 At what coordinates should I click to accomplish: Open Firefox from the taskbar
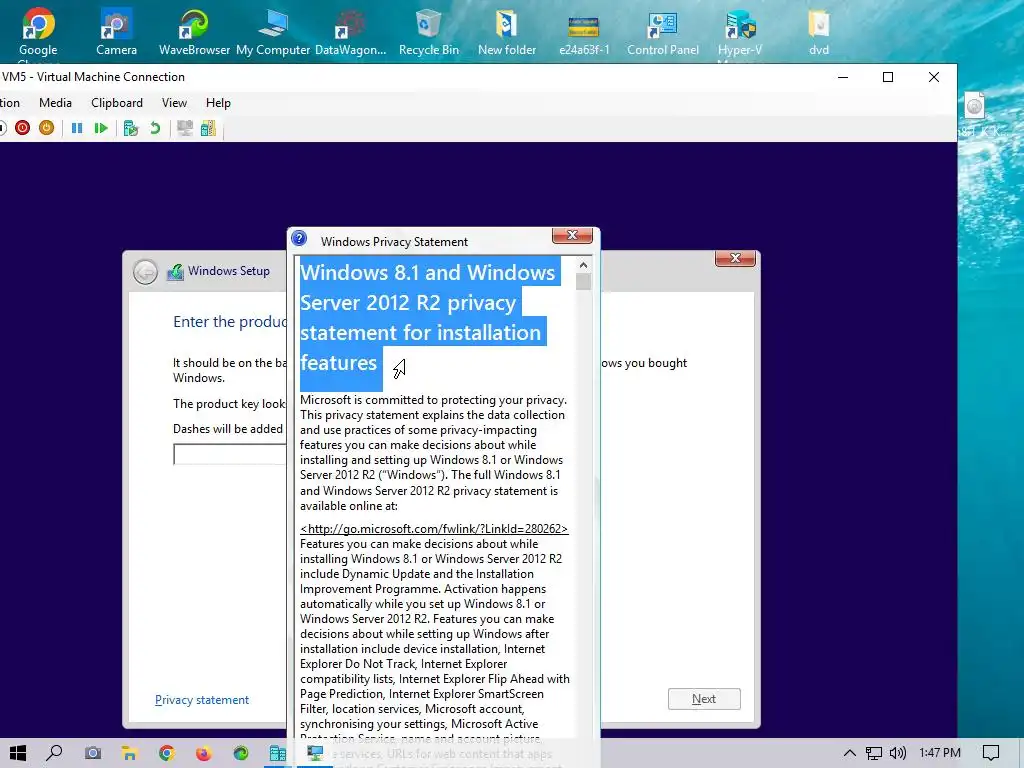point(204,753)
